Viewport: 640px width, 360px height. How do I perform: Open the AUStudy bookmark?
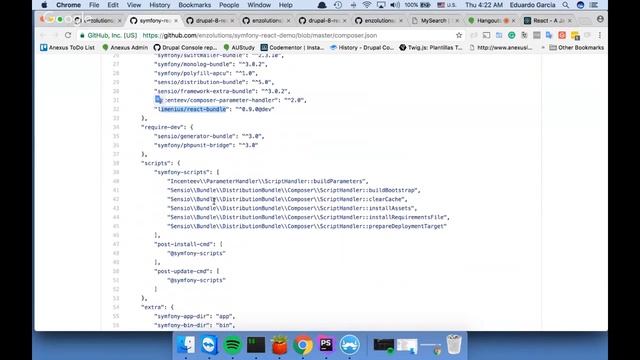(x=239, y=48)
